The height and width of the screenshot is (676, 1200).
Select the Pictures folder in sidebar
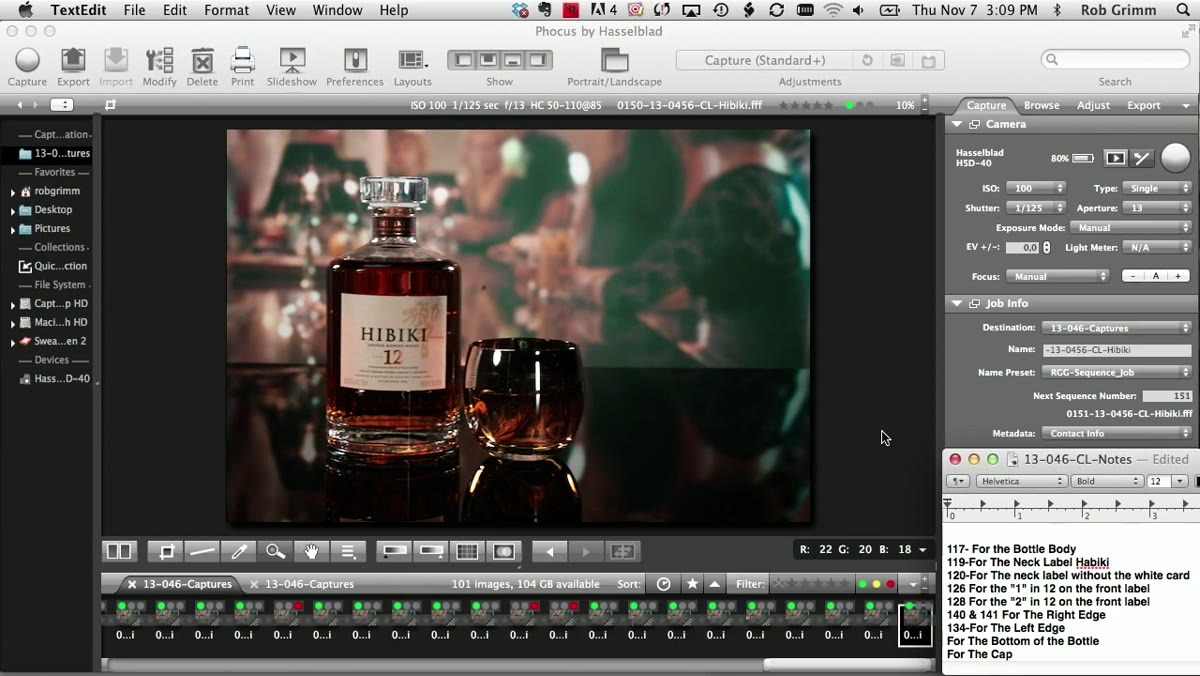tap(52, 228)
